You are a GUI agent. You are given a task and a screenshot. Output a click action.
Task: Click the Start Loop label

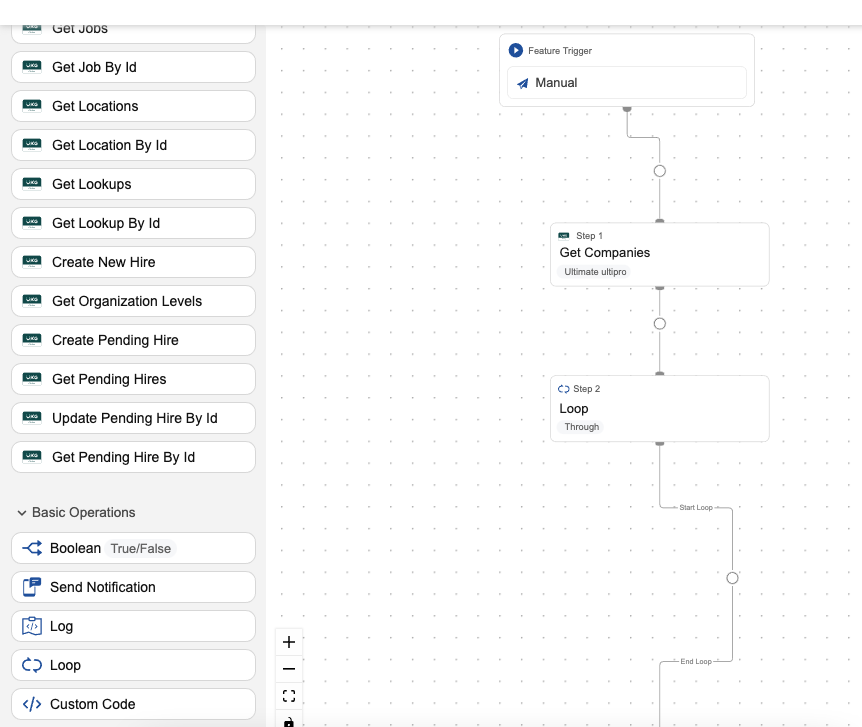click(x=696, y=508)
